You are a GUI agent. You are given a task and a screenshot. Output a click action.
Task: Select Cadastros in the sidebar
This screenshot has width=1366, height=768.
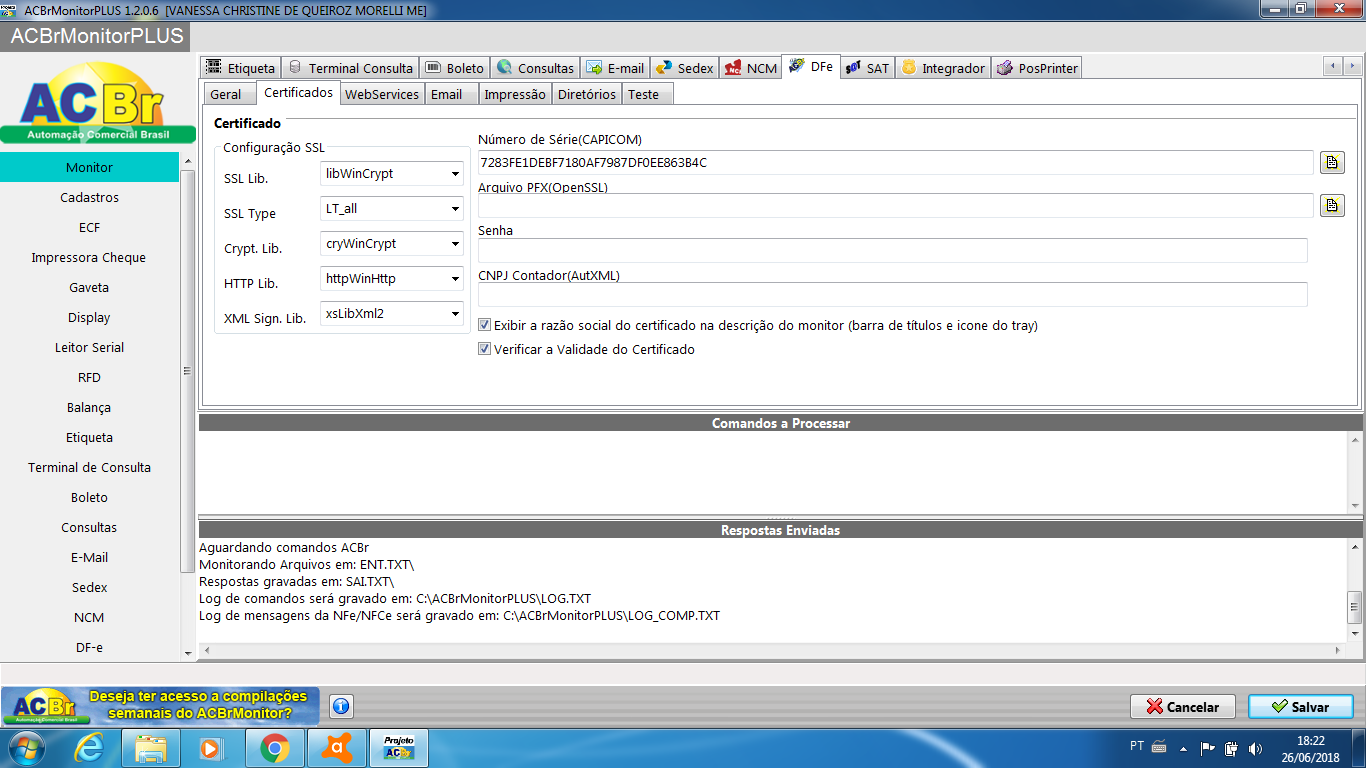(x=90, y=197)
